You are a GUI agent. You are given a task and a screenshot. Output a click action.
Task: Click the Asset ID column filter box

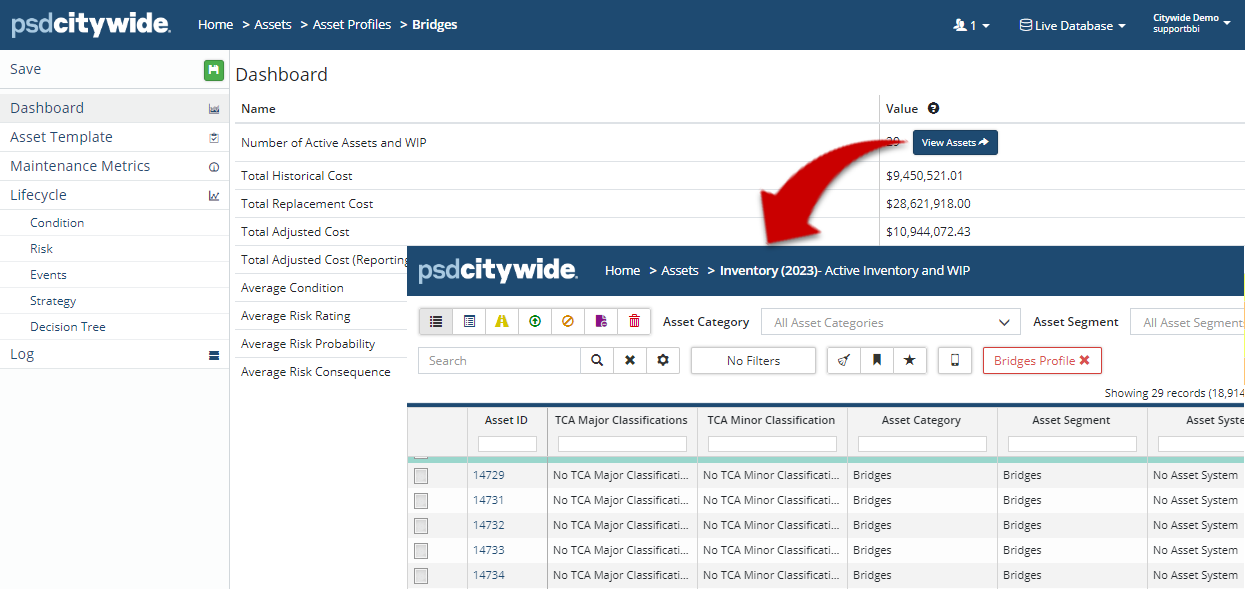tap(507, 444)
